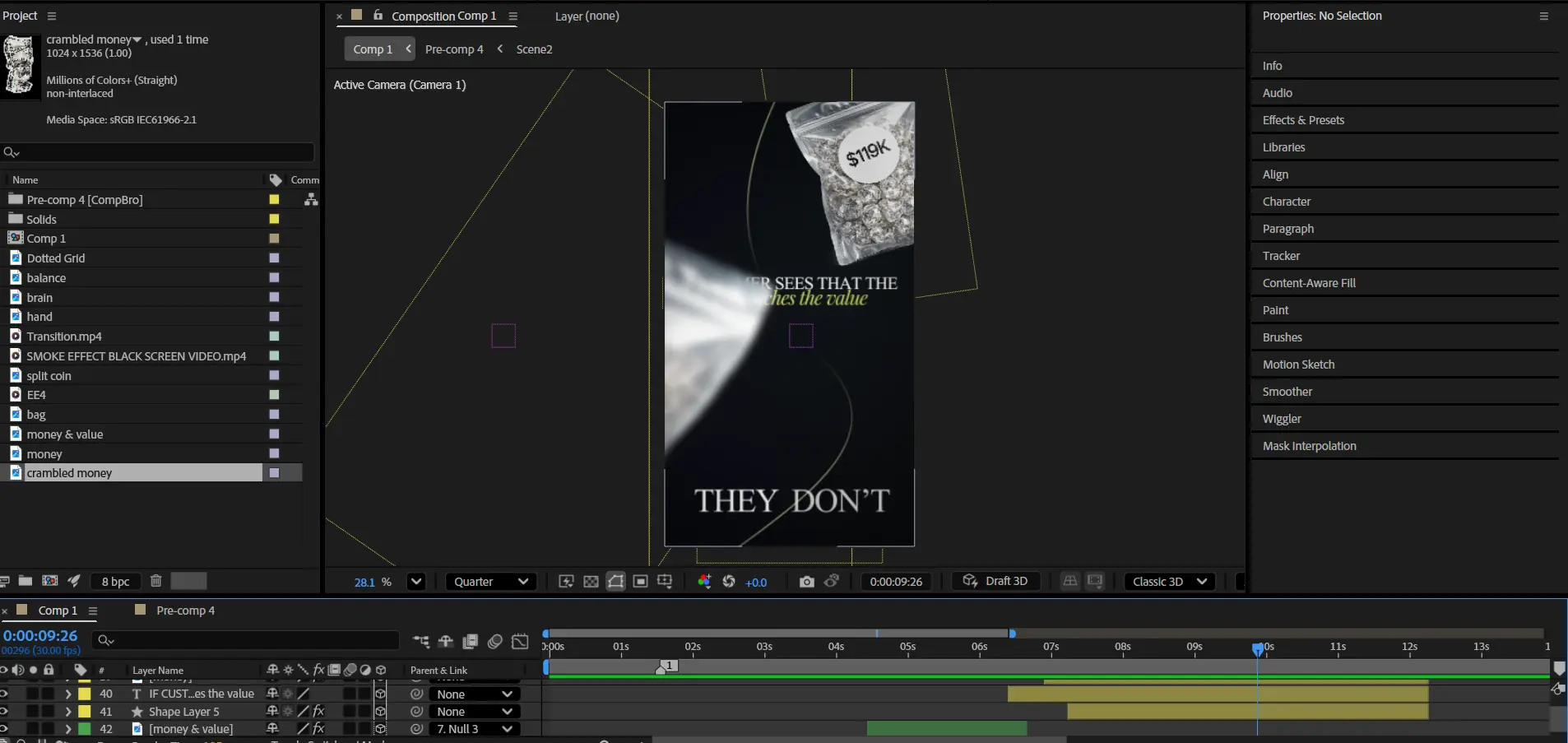Image resolution: width=1568 pixels, height=743 pixels.
Task: Click the new composition icon in Project panel
Action: [50, 581]
